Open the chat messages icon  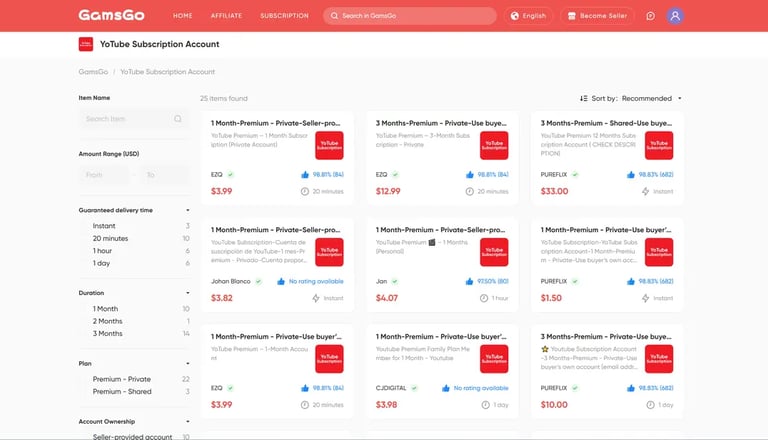650,16
